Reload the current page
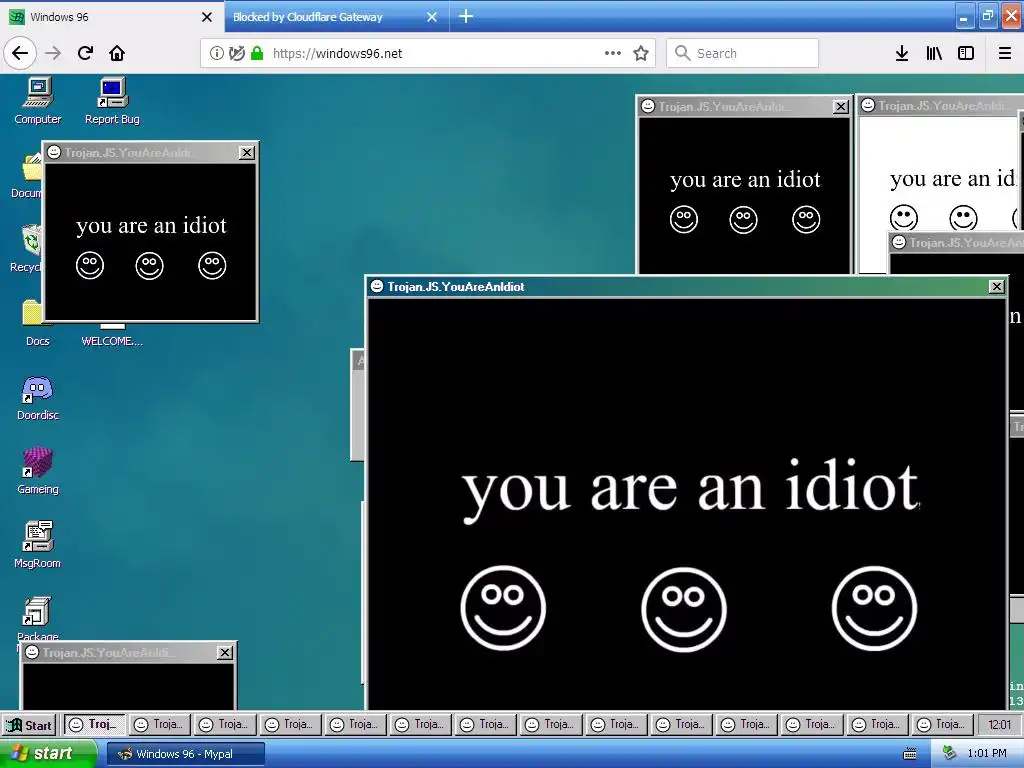 (x=85, y=53)
